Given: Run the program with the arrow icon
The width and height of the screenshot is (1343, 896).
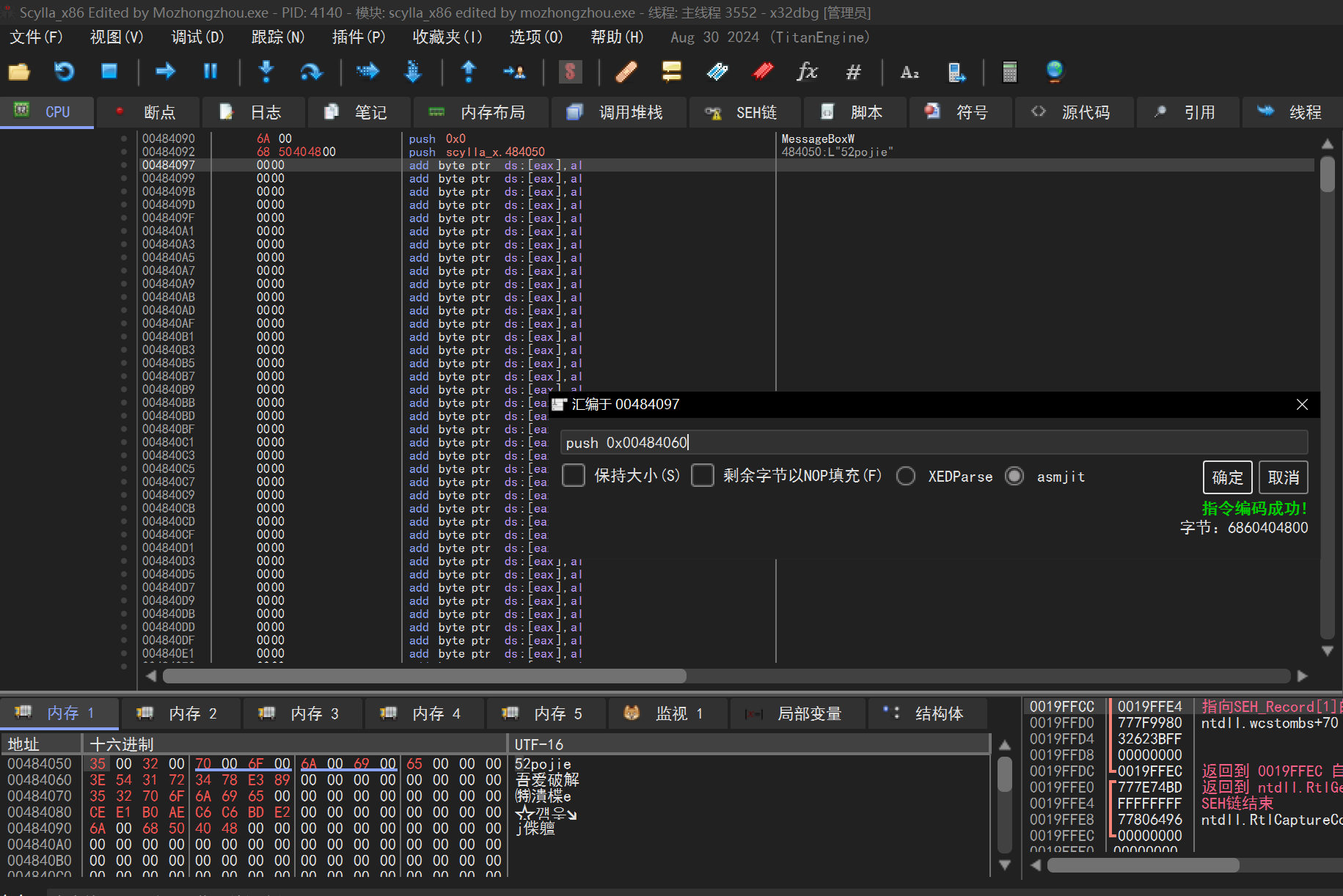Looking at the screenshot, I should click(166, 71).
